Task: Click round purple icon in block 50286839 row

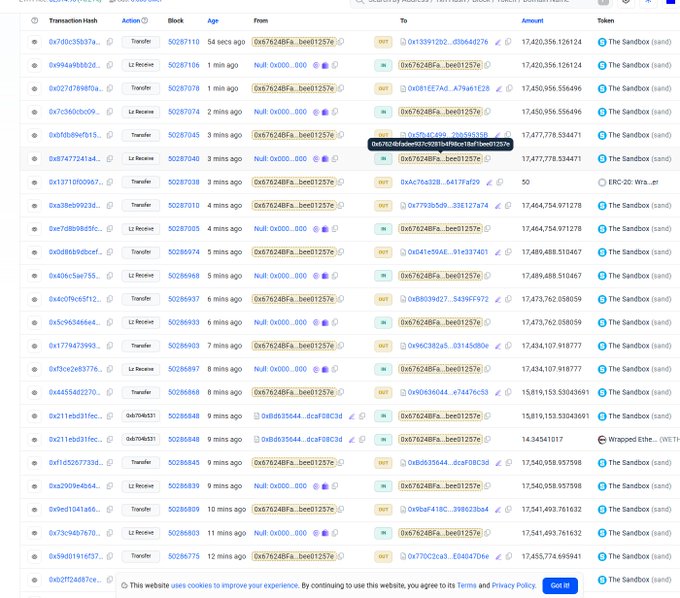Action: click(x=316, y=486)
